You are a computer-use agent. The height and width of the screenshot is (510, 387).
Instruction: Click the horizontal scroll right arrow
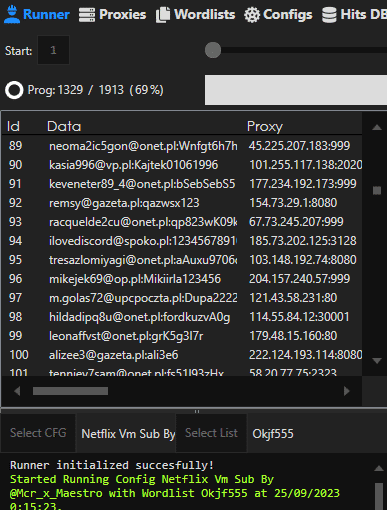point(347,391)
